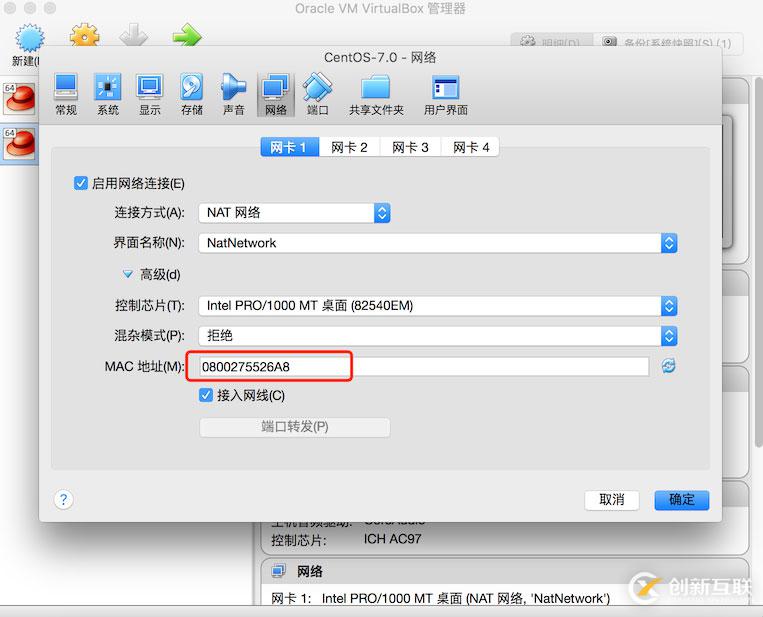Select the 网络 (Network) settings section
The image size is (763, 617).
[276, 94]
